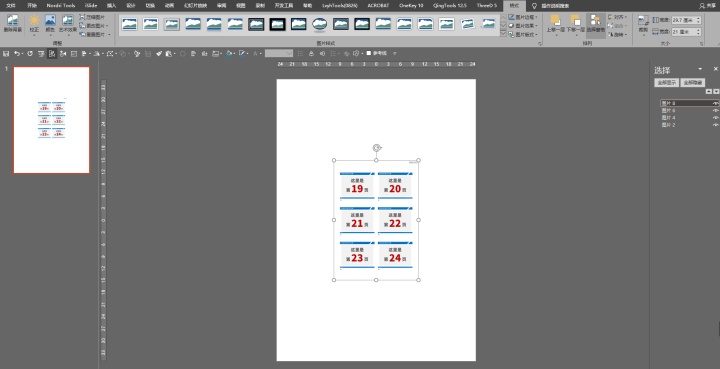Screen dimensions: 720x369
Task: Select slide 1 thumbnail in slide panel
Action: (51, 120)
